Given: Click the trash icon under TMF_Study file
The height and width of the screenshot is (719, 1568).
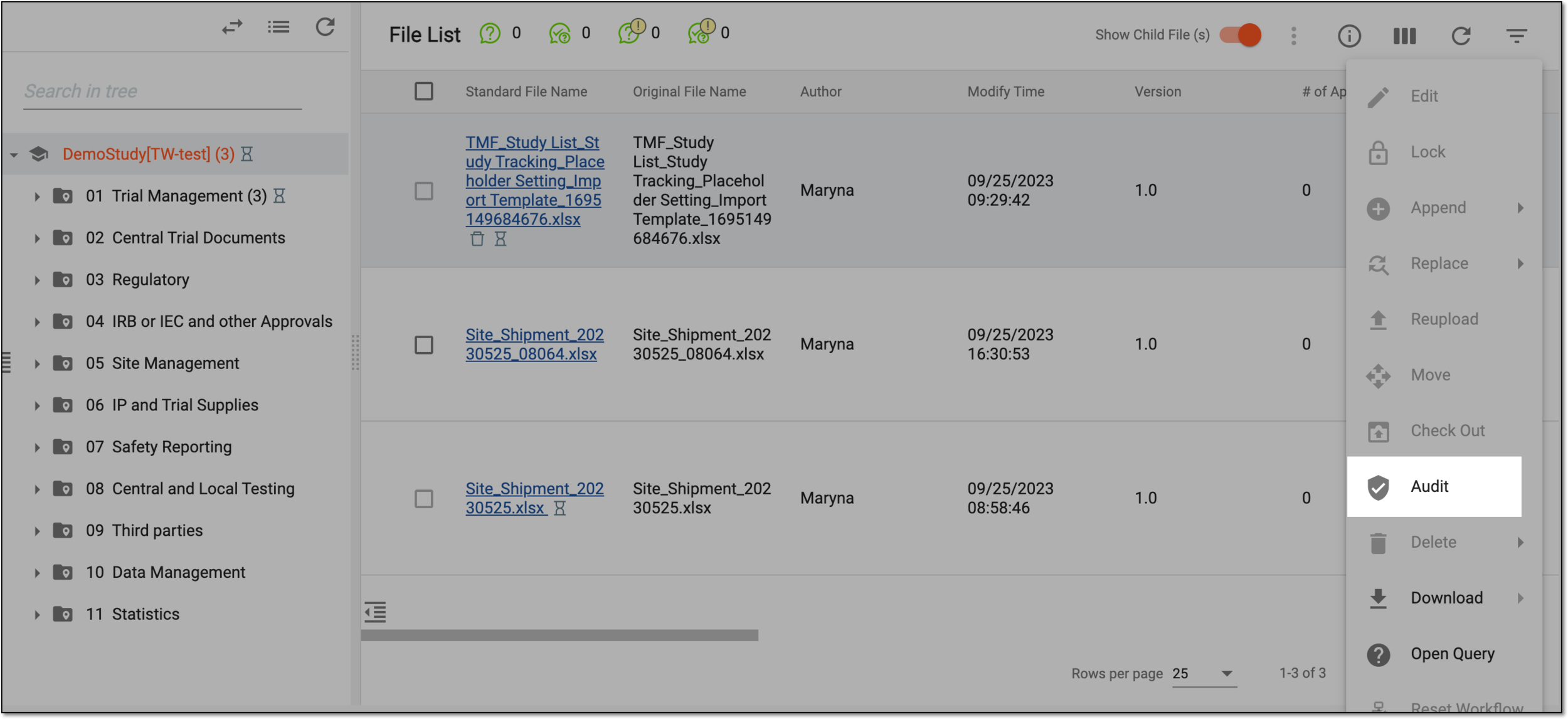Looking at the screenshot, I should pyautogui.click(x=477, y=238).
